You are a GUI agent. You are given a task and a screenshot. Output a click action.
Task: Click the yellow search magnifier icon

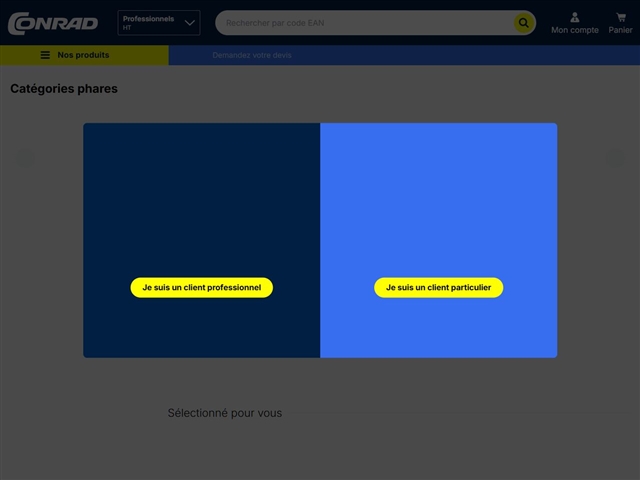pyautogui.click(x=524, y=23)
